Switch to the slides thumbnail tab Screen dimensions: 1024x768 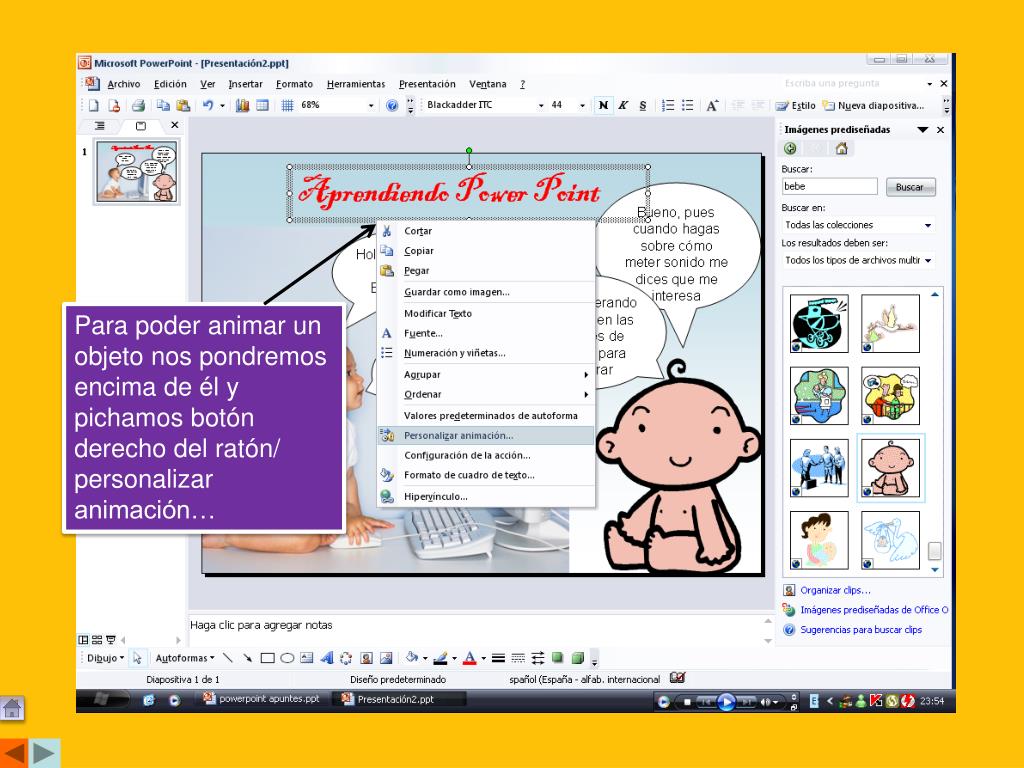140,126
